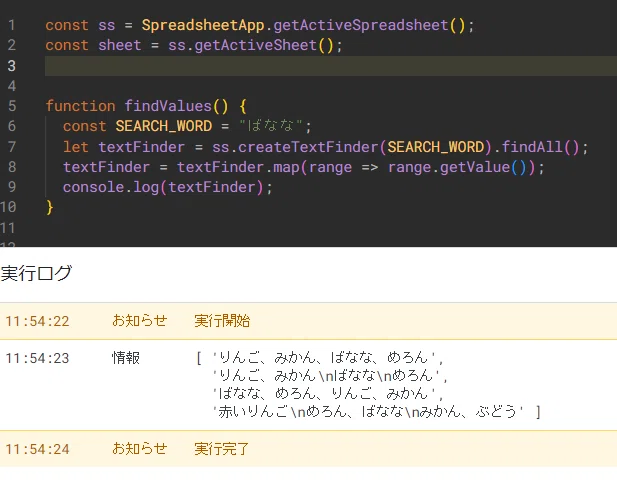Click the "ばなな" string literal
Image resolution: width=617 pixels, height=485 pixels.
click(271, 126)
